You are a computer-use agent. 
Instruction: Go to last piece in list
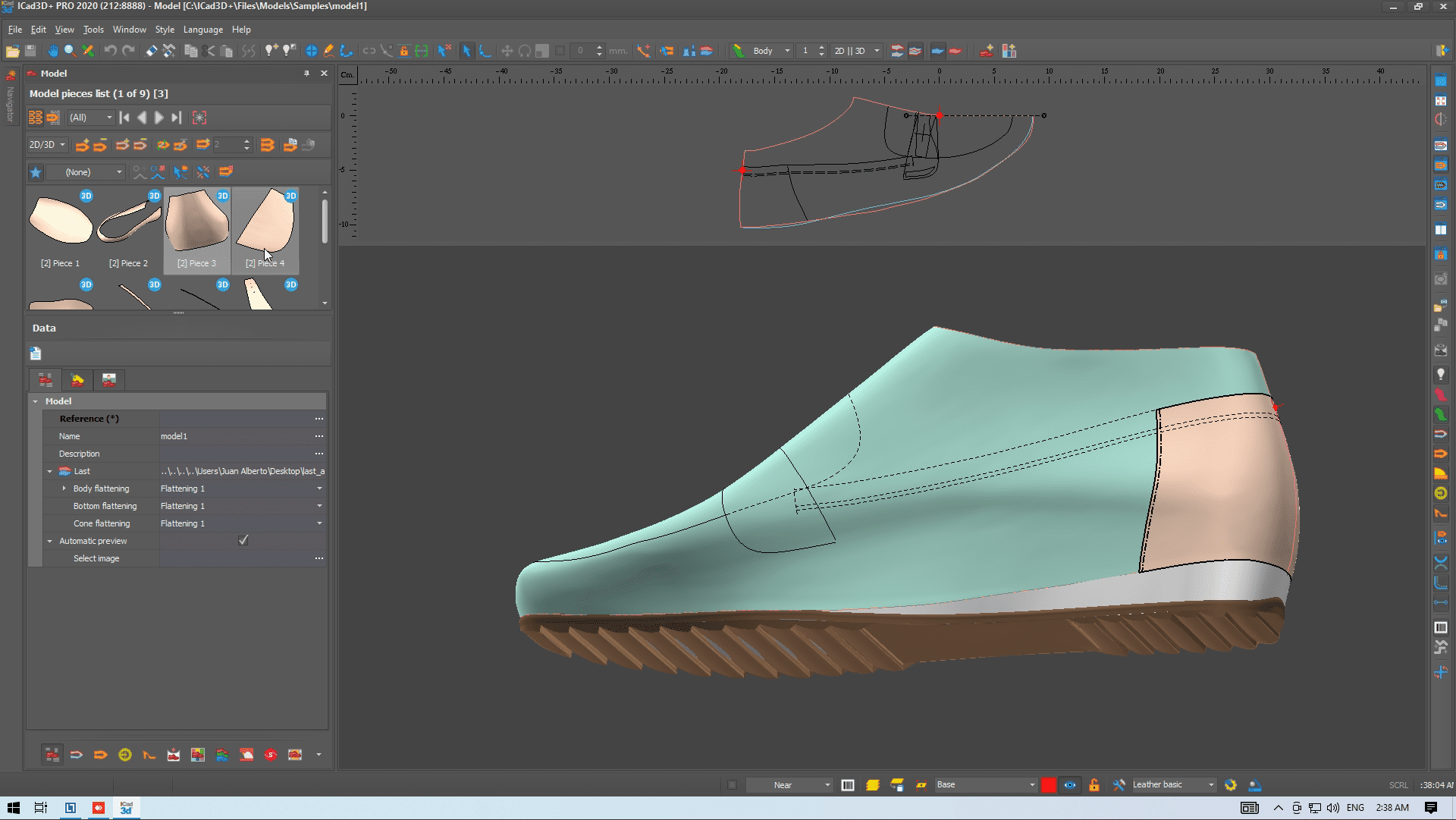177,118
